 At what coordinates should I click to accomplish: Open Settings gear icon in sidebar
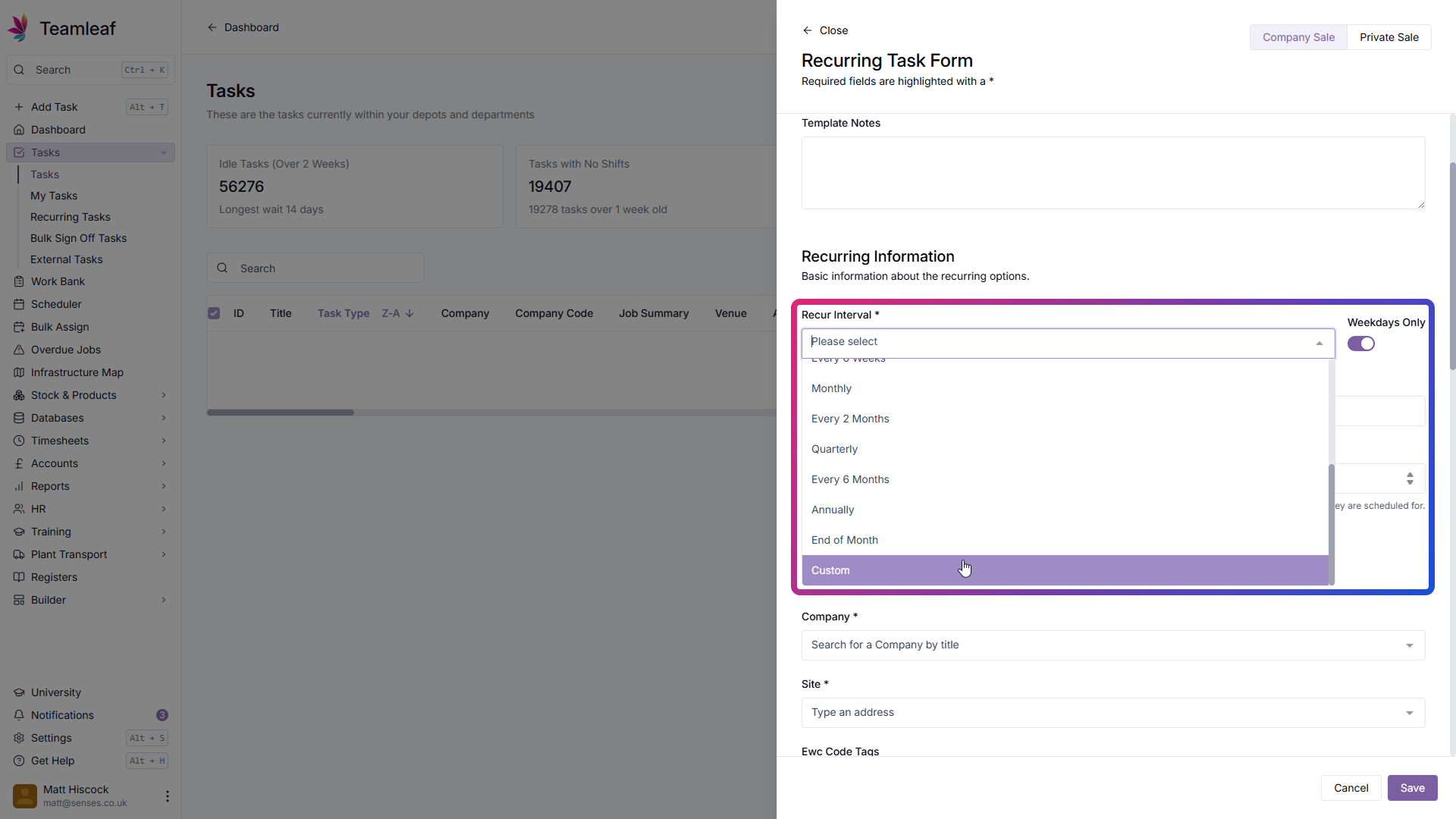(x=19, y=738)
